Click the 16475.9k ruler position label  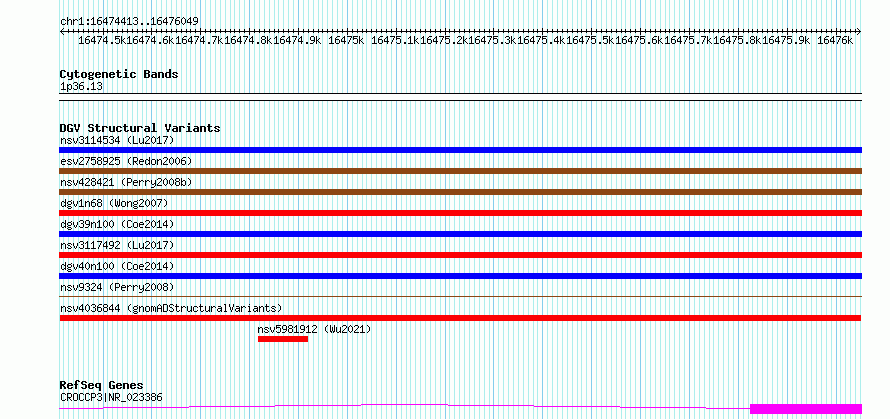tap(786, 40)
